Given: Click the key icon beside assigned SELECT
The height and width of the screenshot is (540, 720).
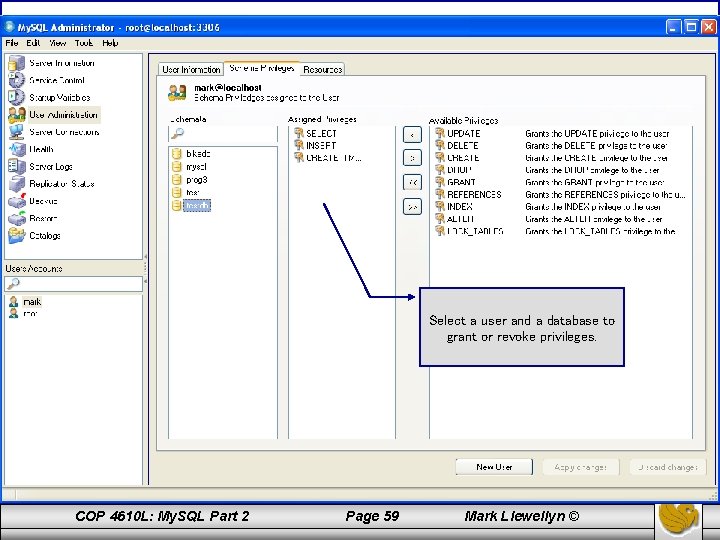Looking at the screenshot, I should (299, 133).
